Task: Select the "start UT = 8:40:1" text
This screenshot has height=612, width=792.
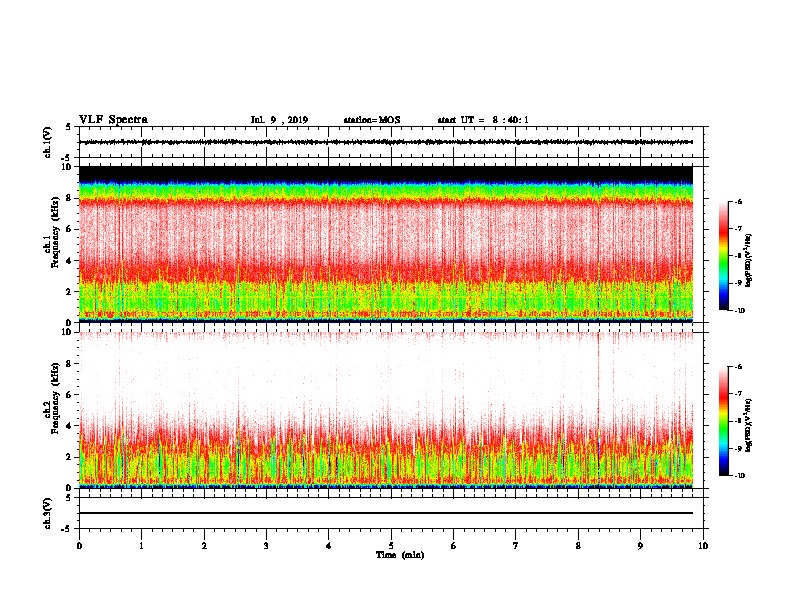Action: point(483,120)
